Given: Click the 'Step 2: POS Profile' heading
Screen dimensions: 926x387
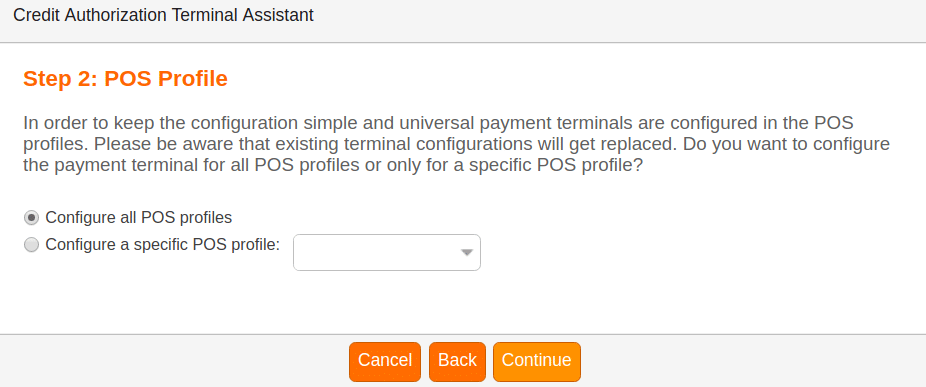Looking at the screenshot, I should tap(125, 79).
